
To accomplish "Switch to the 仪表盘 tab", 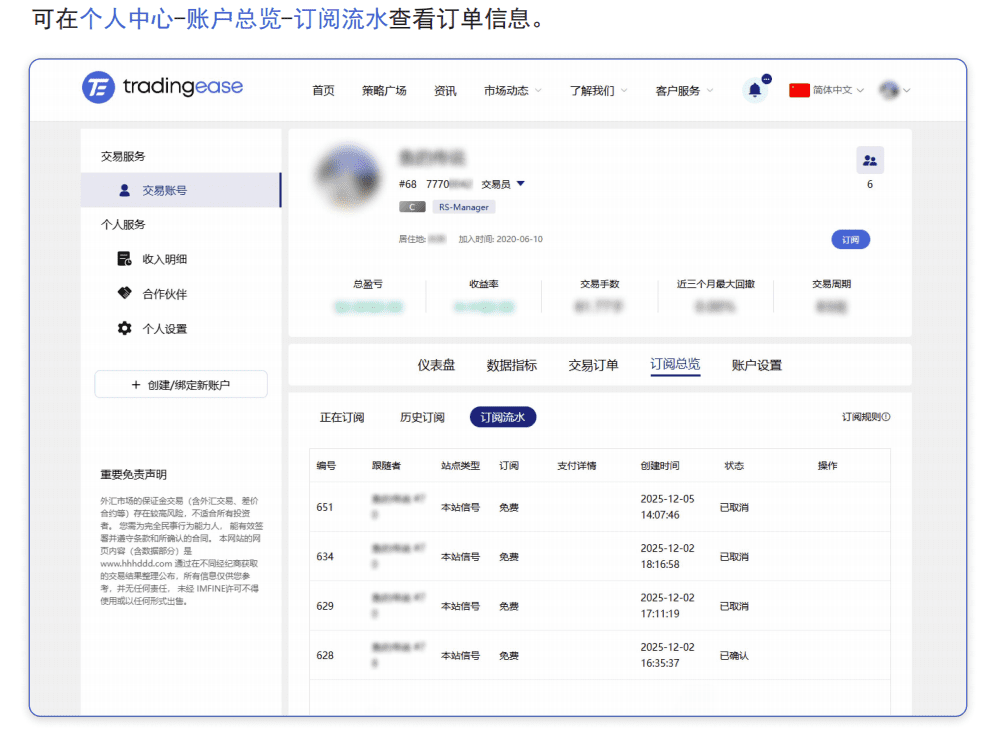I will pos(436,365).
